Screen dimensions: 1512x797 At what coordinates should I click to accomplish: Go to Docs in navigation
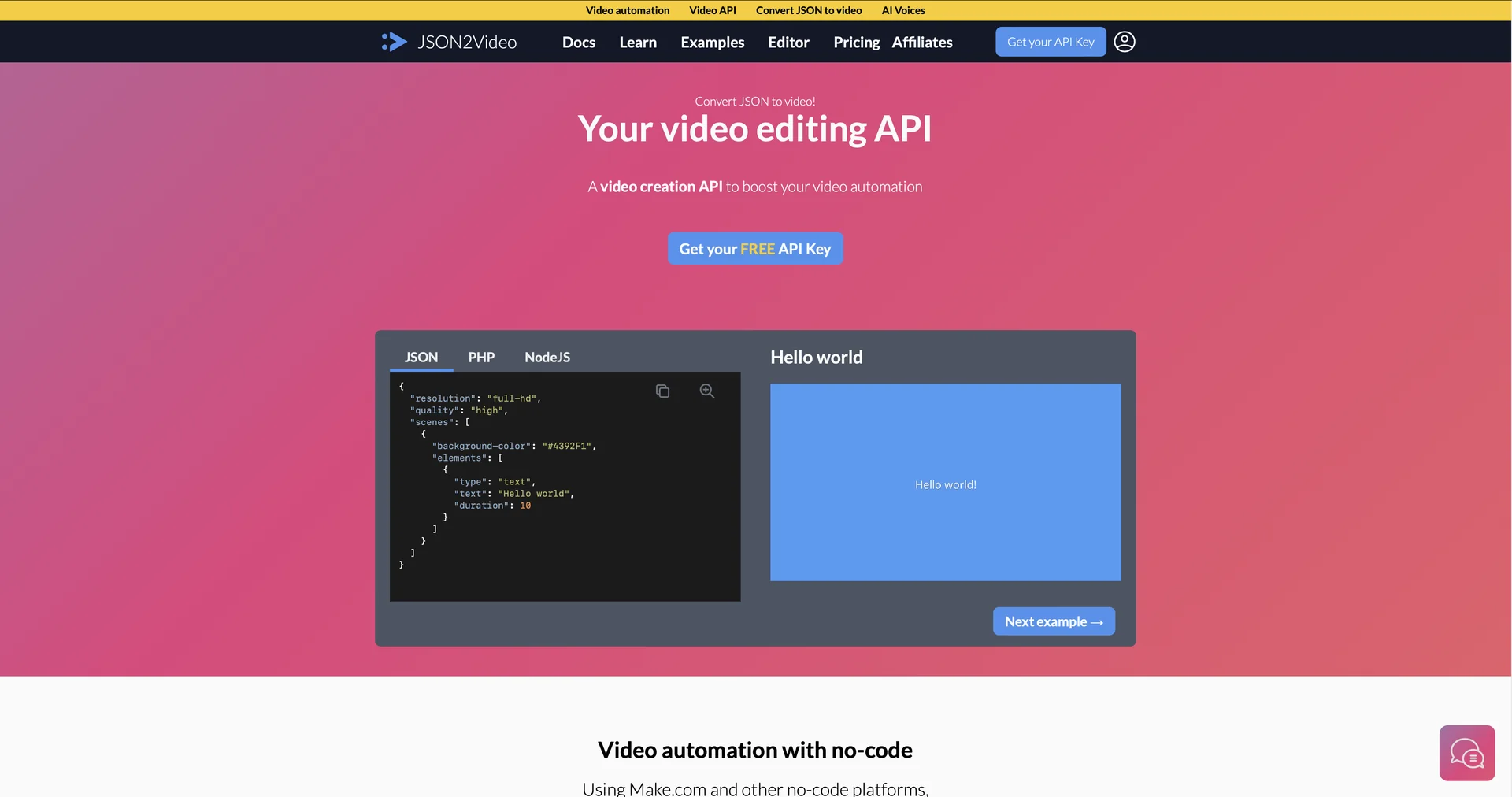coord(579,43)
